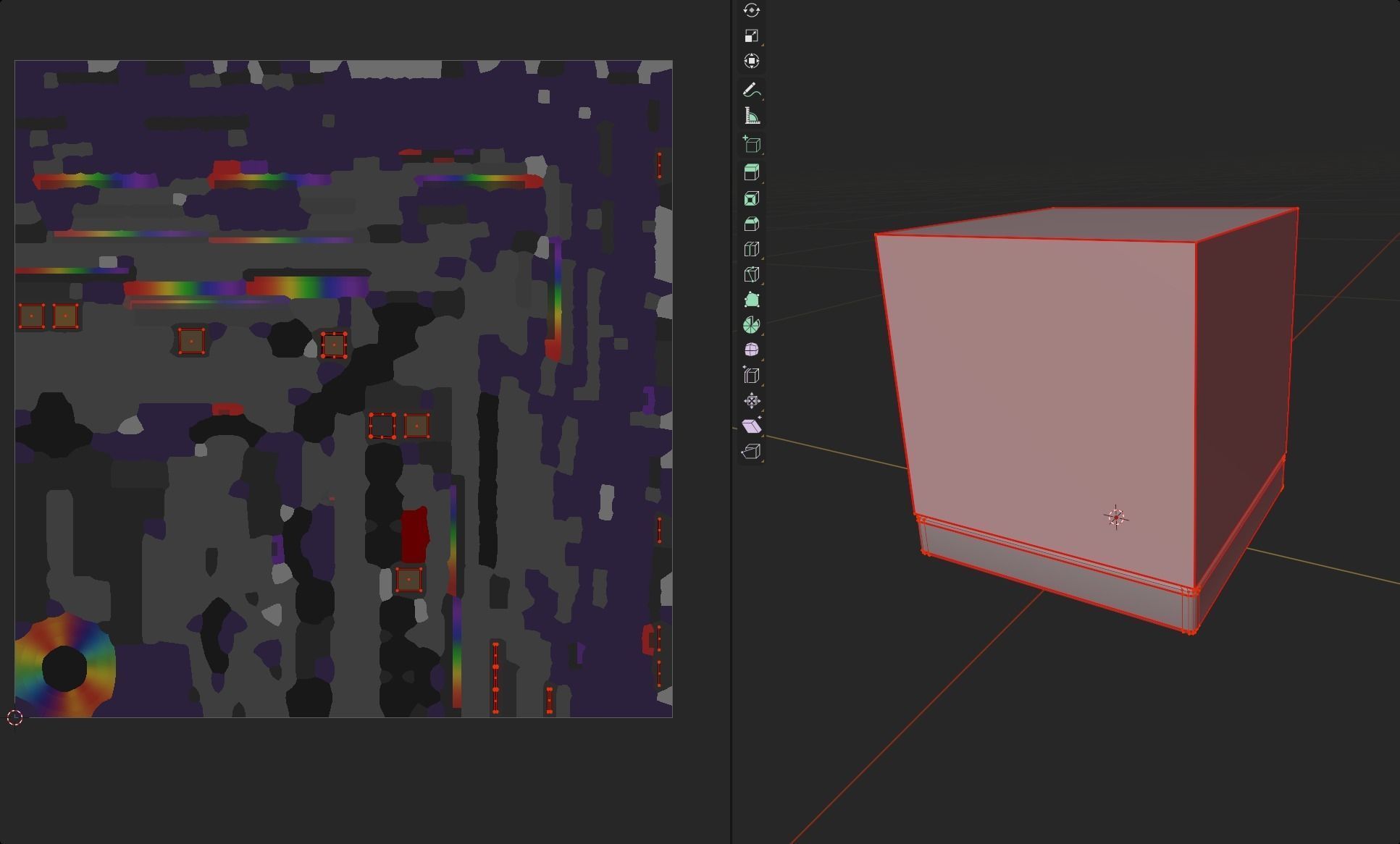1400x844 pixels.
Task: Select the Loop Cut tool
Action: (x=751, y=249)
